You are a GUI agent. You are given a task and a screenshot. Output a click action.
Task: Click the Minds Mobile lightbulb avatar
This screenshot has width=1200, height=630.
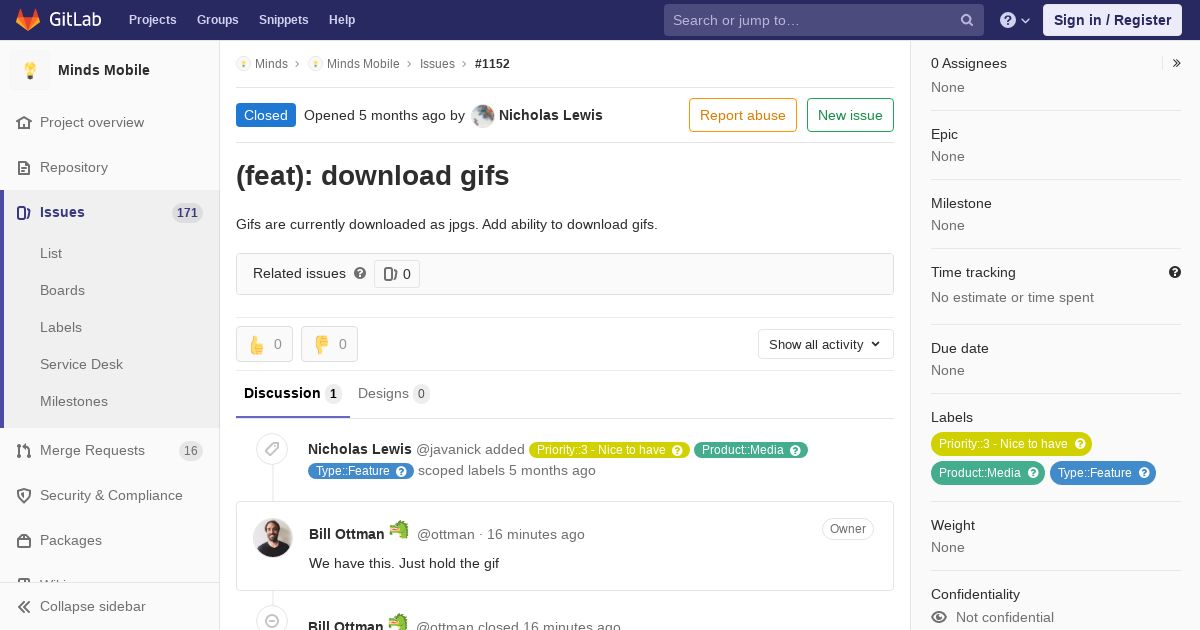[30, 70]
